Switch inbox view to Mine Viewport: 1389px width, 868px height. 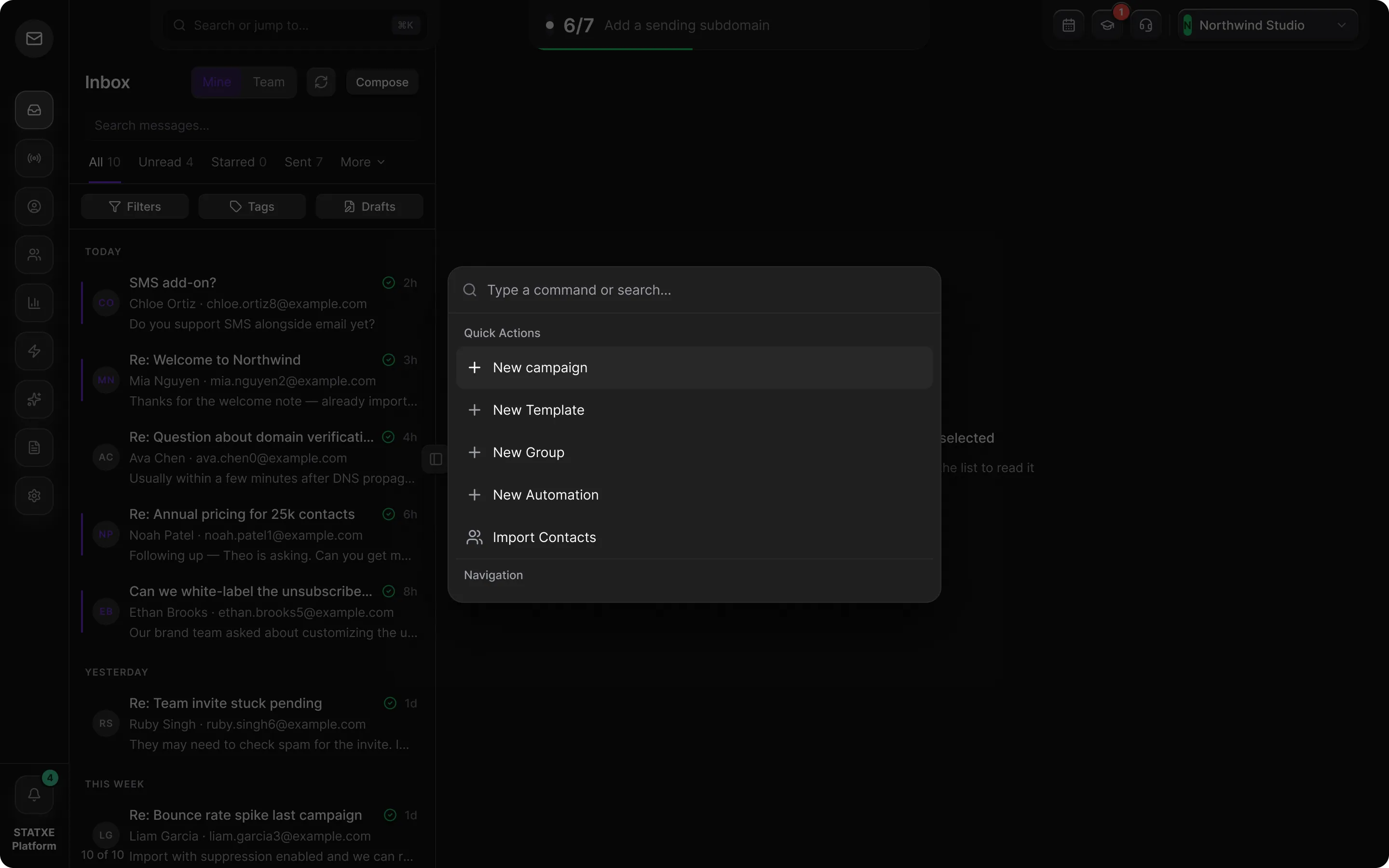click(217, 82)
